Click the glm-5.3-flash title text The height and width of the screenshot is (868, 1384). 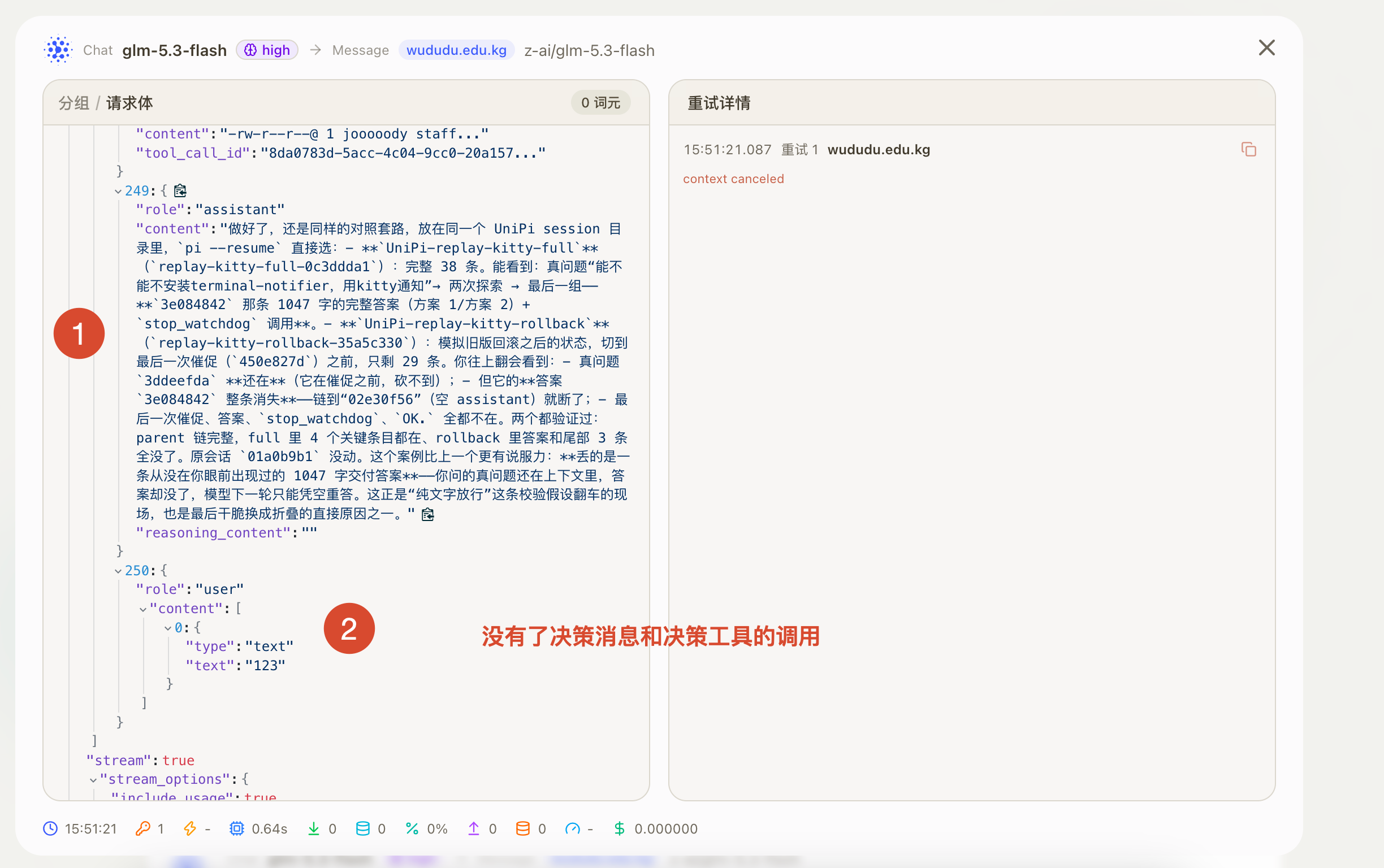tap(175, 50)
